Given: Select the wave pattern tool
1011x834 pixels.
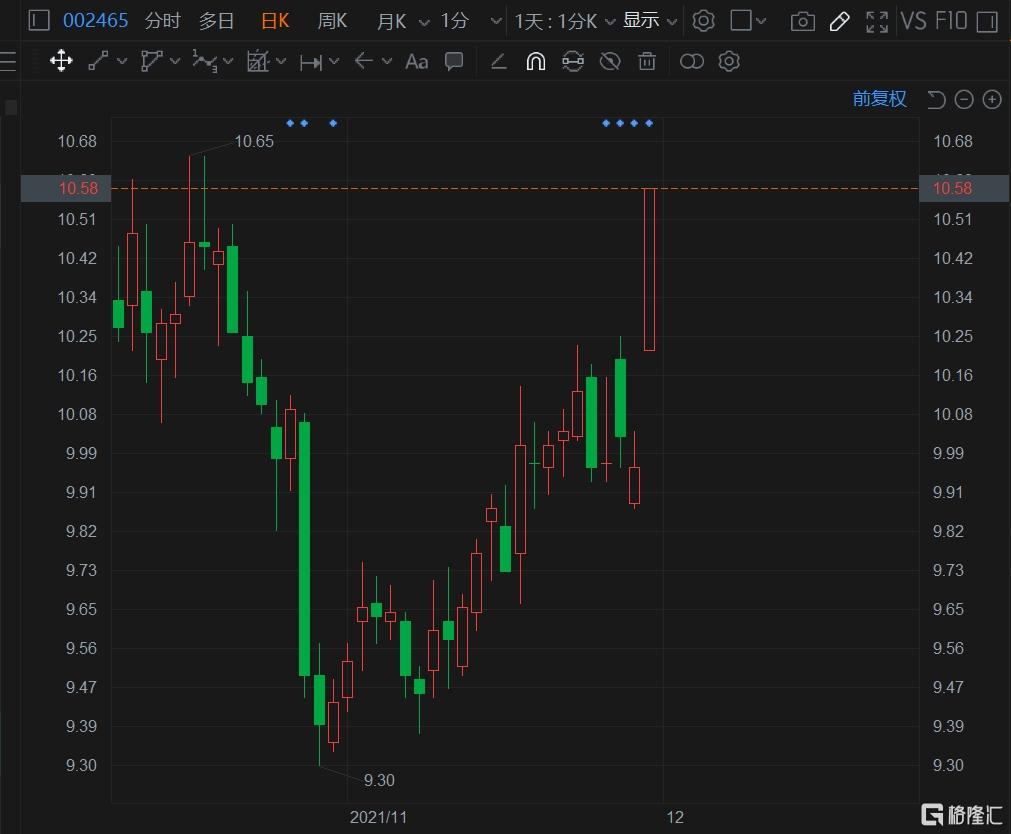Looking at the screenshot, I should click(204, 61).
